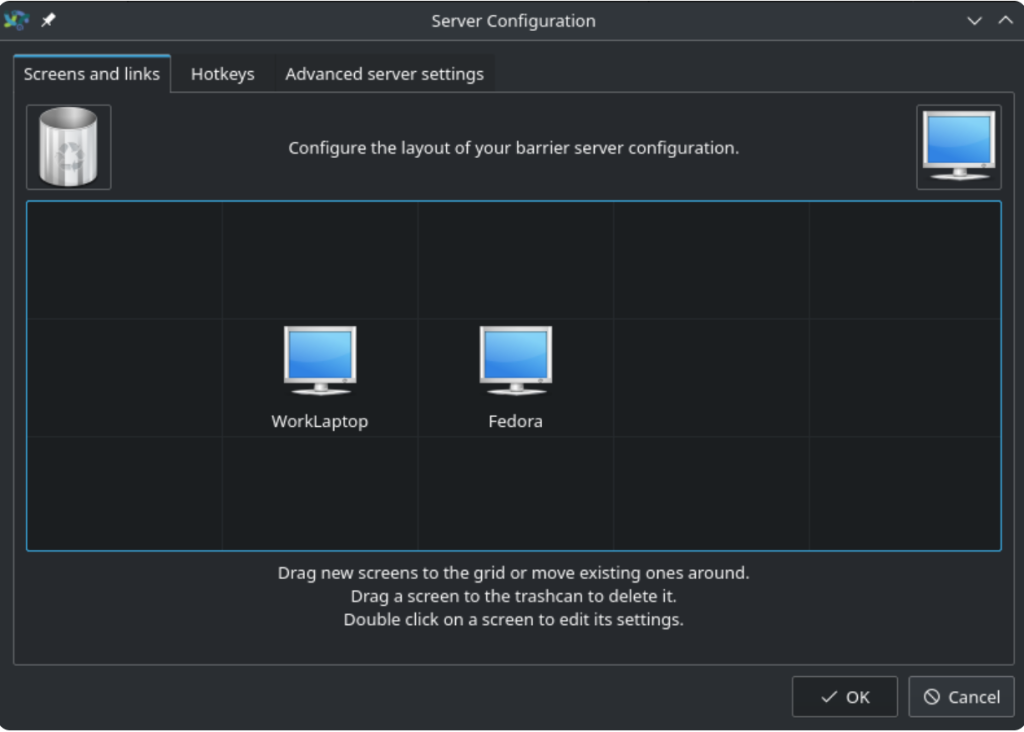Select the Fedora screen icon
The width and height of the screenshot is (1024, 732).
(x=515, y=360)
